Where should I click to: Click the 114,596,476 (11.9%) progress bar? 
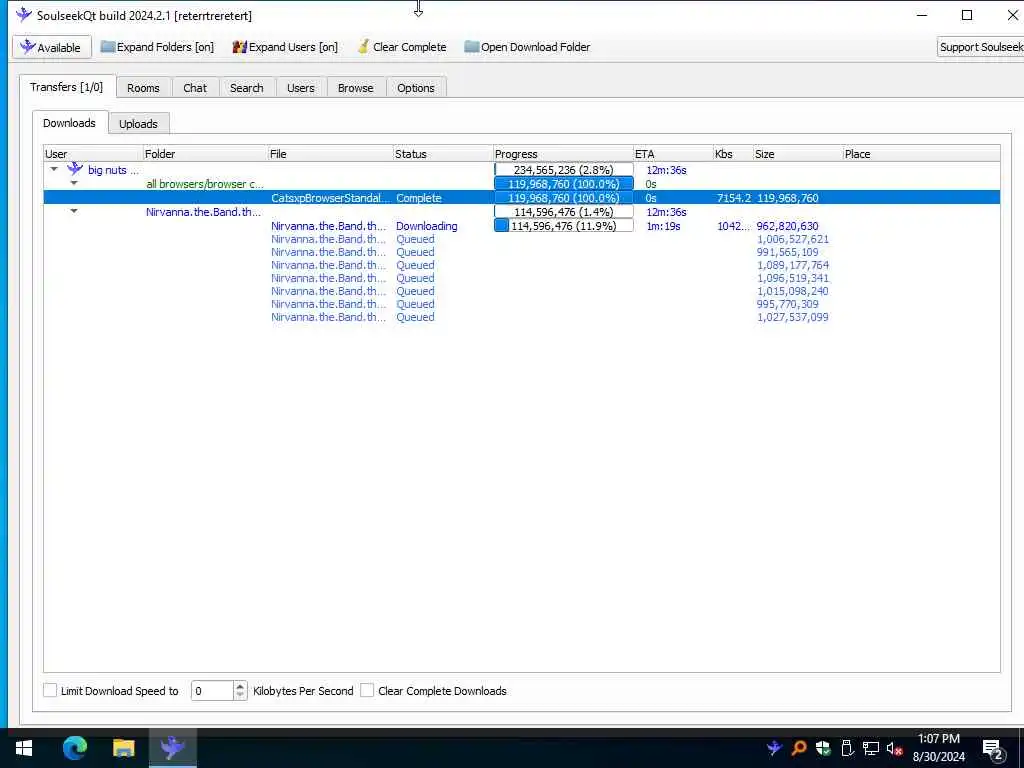[564, 226]
